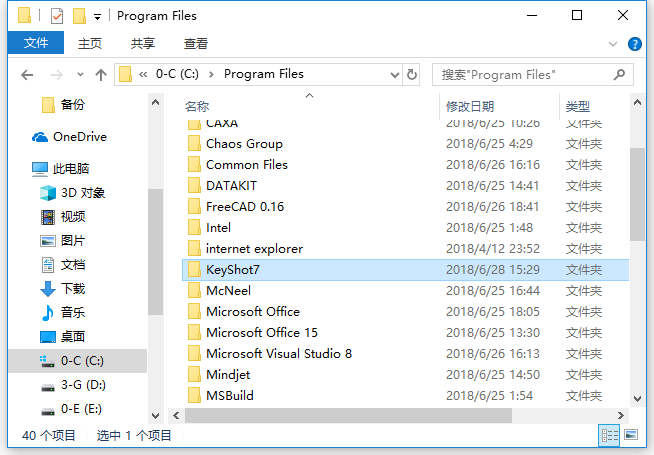Open the 文件 menu tab
The width and height of the screenshot is (654, 455).
[36, 43]
